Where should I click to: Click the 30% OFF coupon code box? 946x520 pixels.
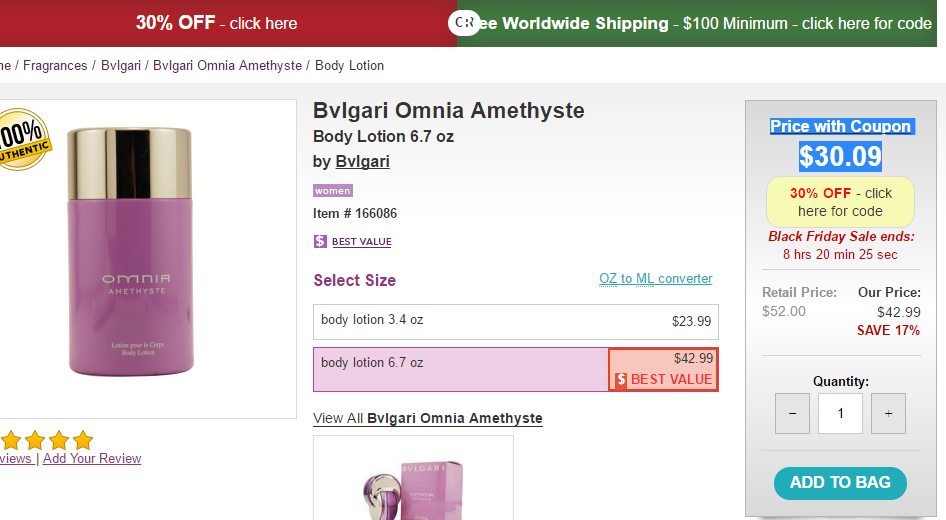(x=840, y=202)
